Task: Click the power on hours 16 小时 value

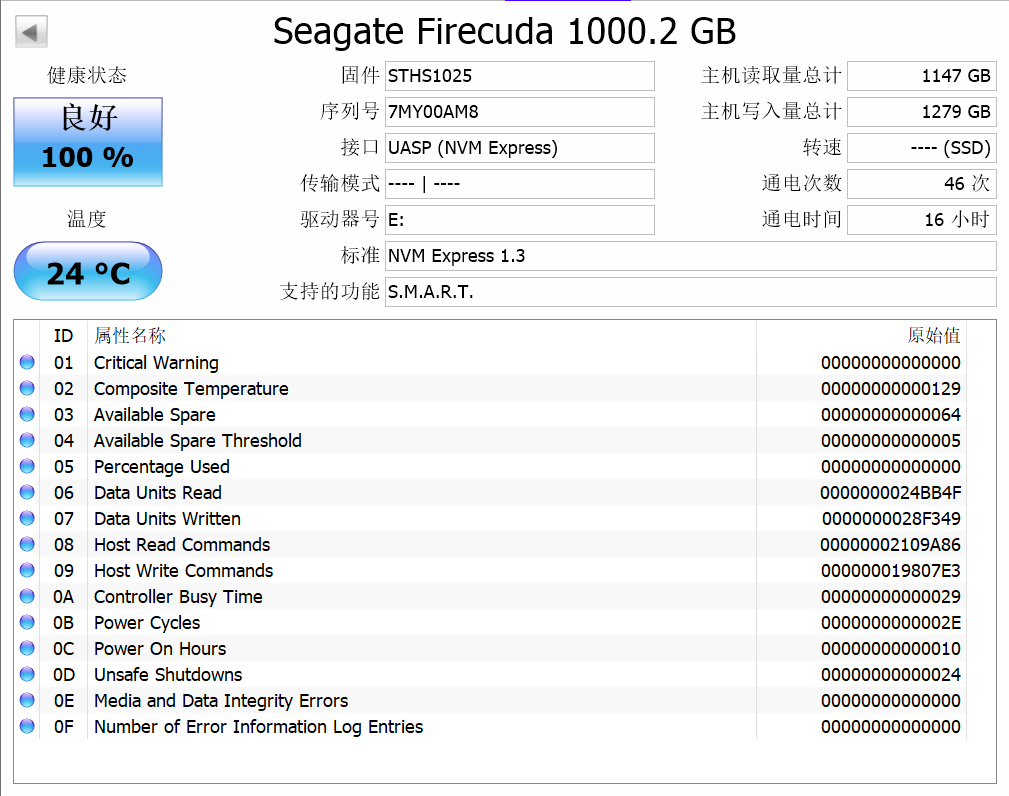Action: point(921,220)
